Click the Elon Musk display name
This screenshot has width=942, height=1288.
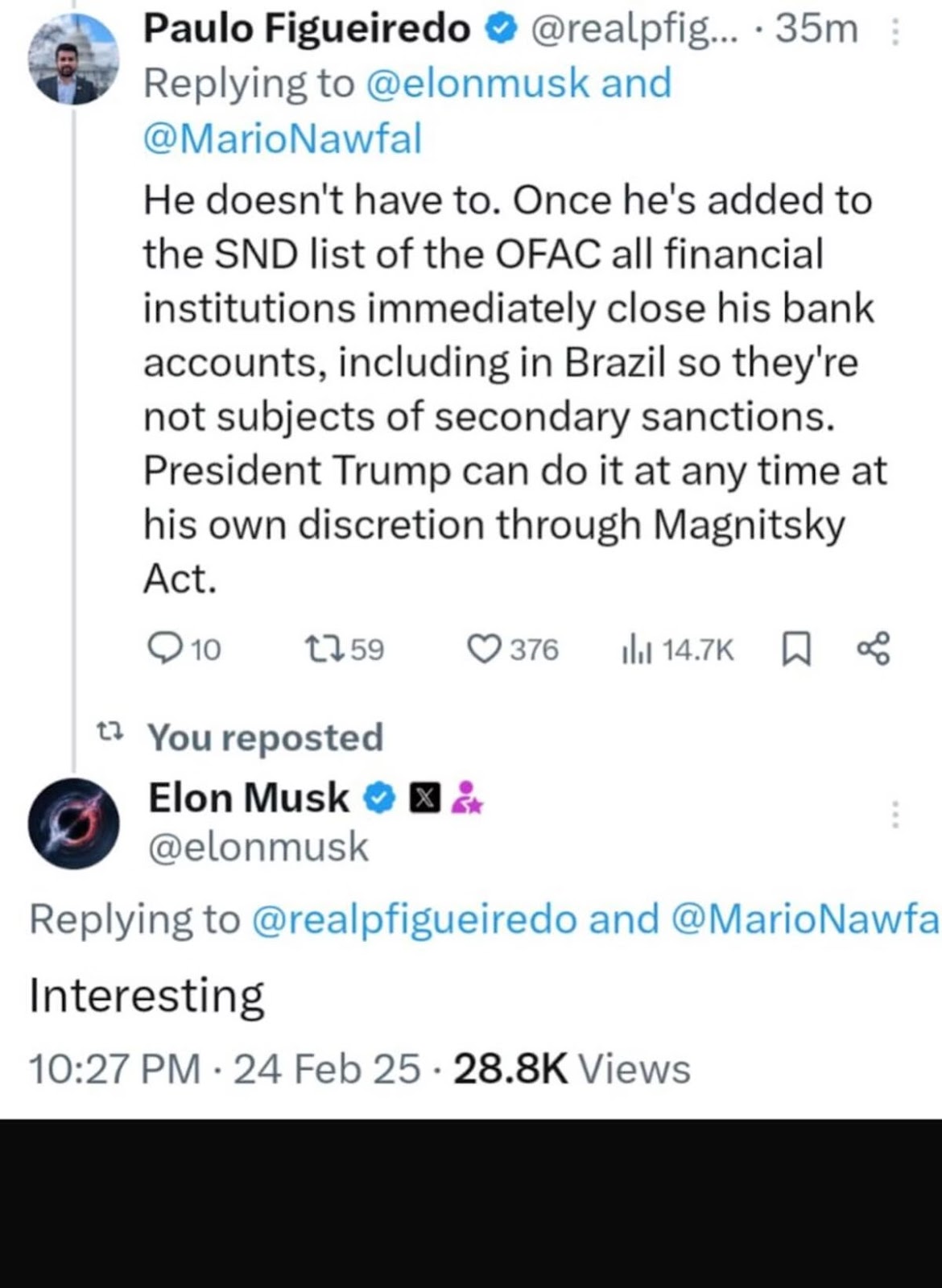click(x=249, y=798)
